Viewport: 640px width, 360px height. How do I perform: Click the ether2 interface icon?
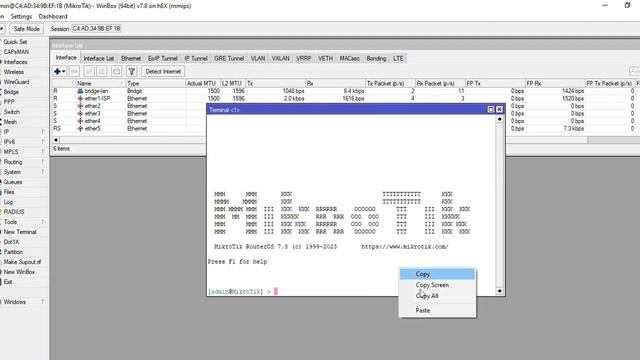pyautogui.click(x=80, y=106)
